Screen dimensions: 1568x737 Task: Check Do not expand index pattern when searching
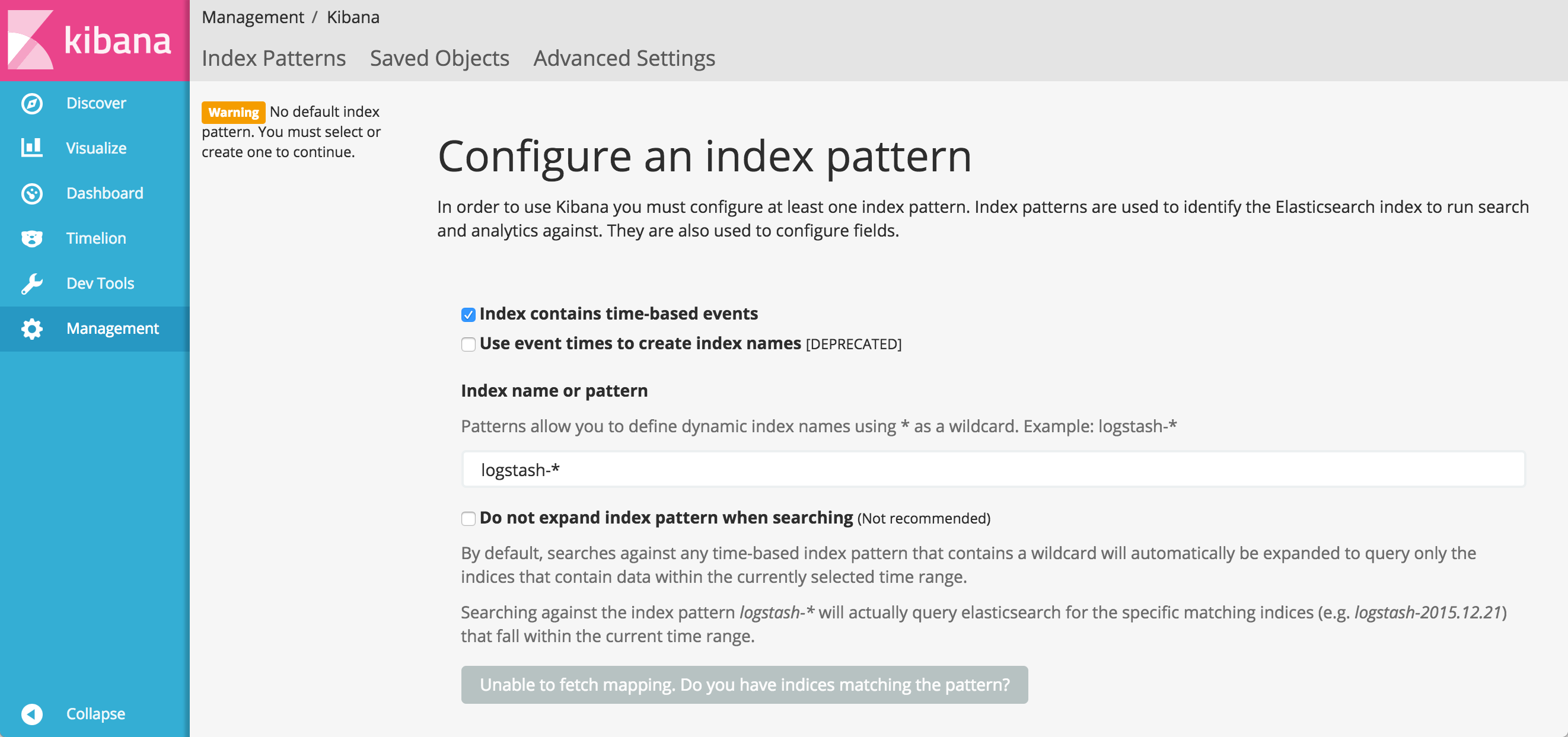[x=468, y=519]
